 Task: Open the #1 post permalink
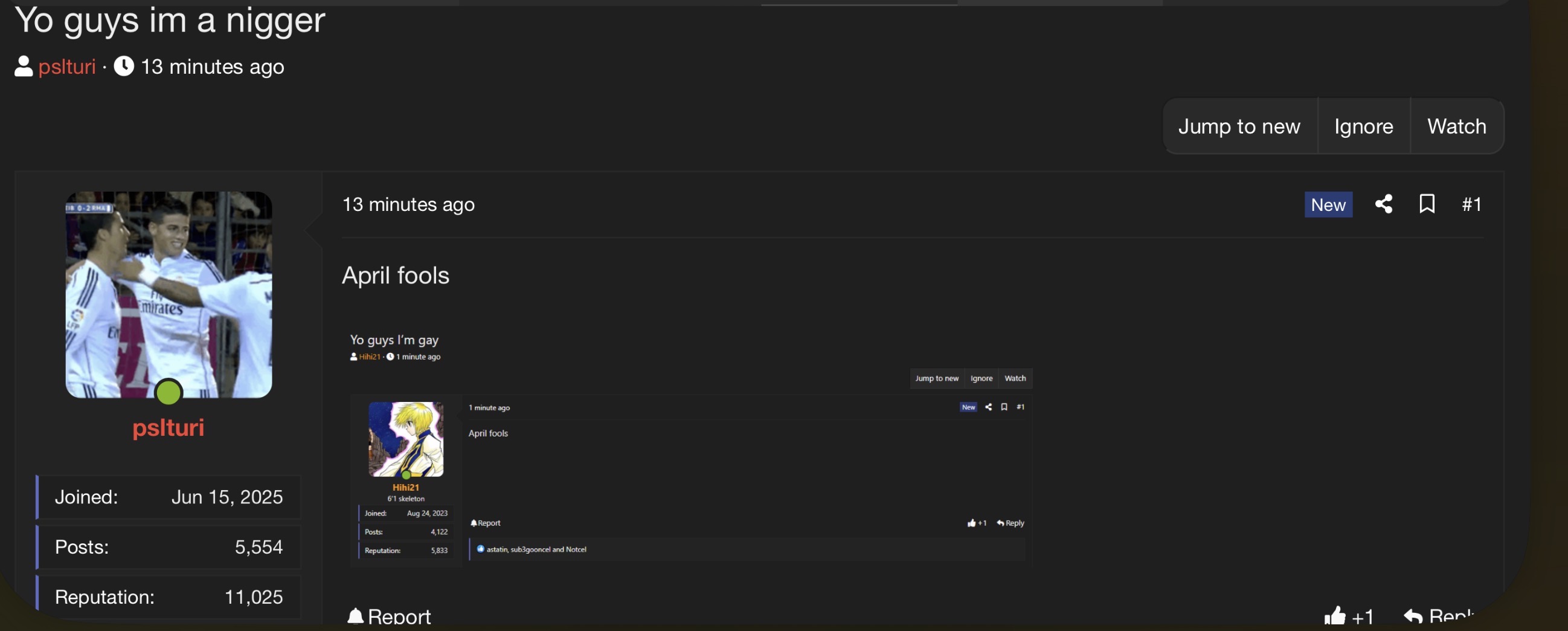(x=1471, y=205)
